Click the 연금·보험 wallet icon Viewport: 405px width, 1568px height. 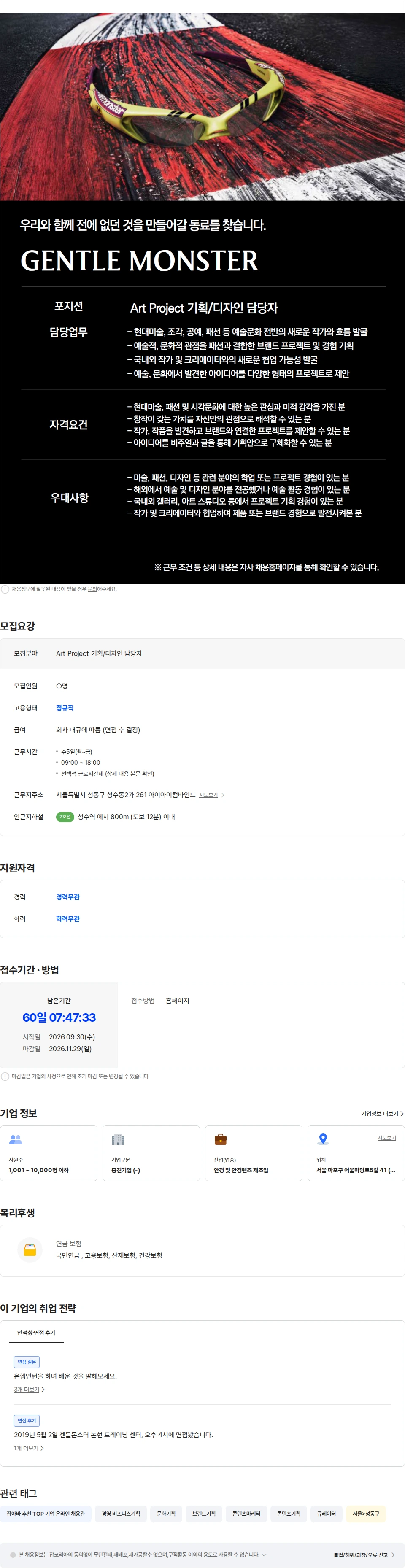[x=30, y=1250]
